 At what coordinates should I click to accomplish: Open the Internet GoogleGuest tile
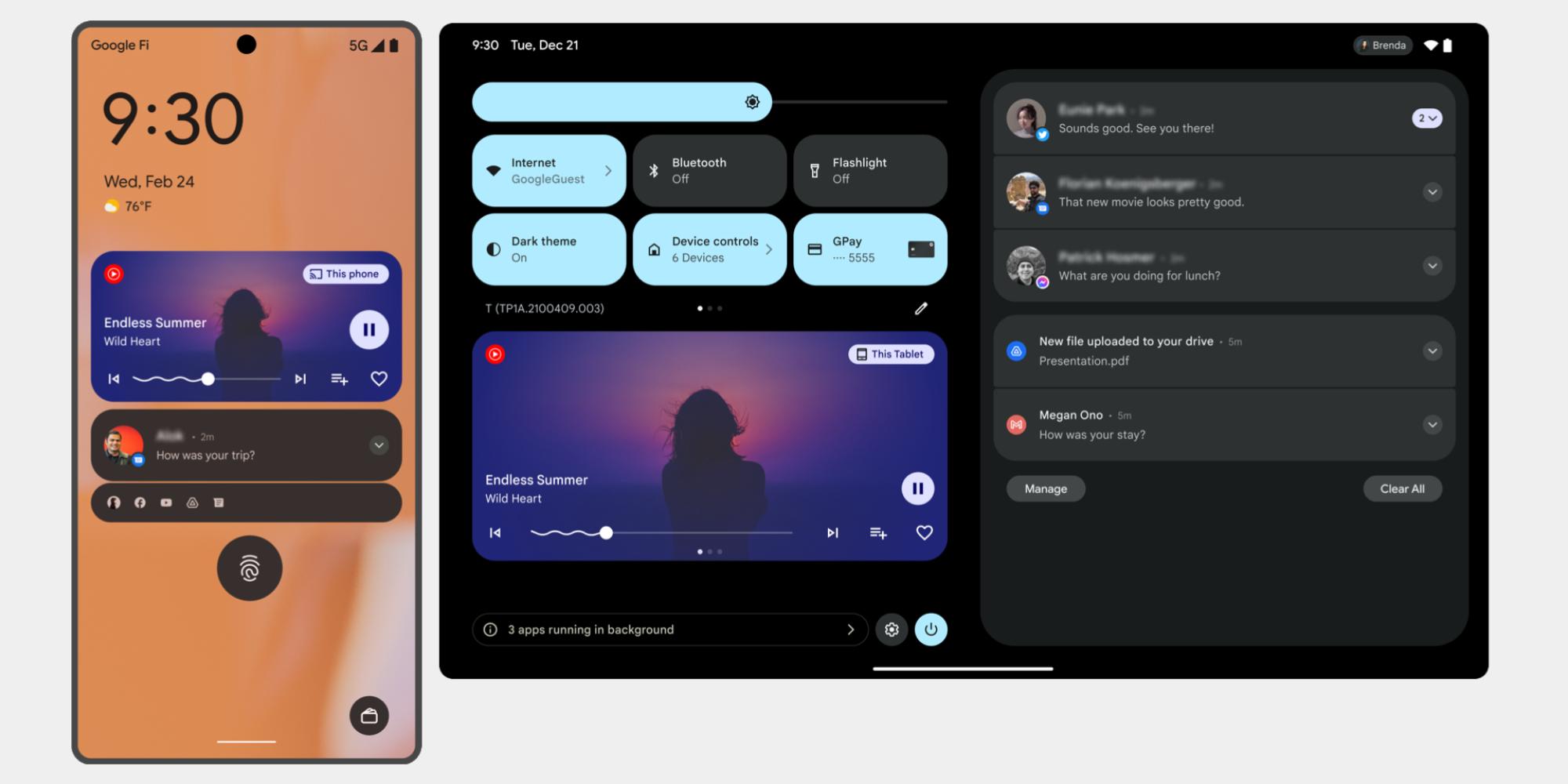[549, 171]
